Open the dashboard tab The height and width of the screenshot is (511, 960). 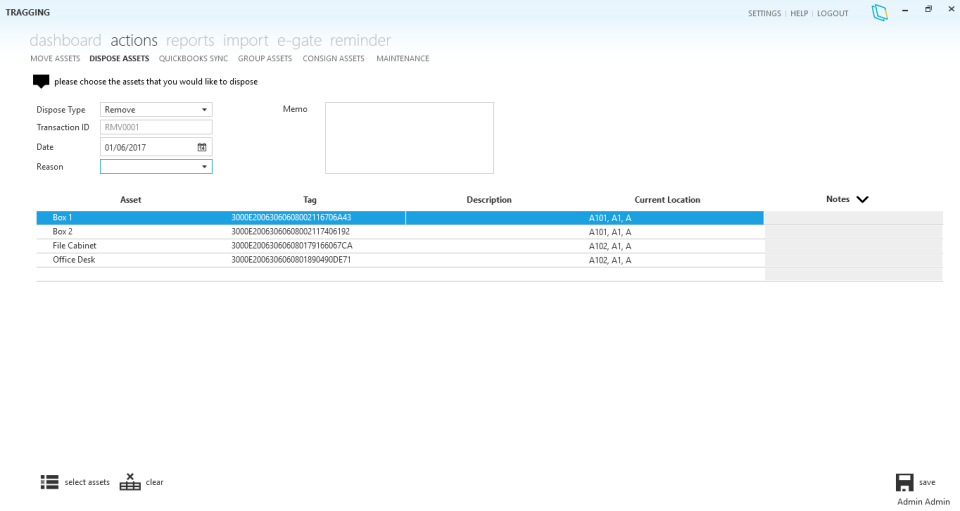click(x=66, y=40)
